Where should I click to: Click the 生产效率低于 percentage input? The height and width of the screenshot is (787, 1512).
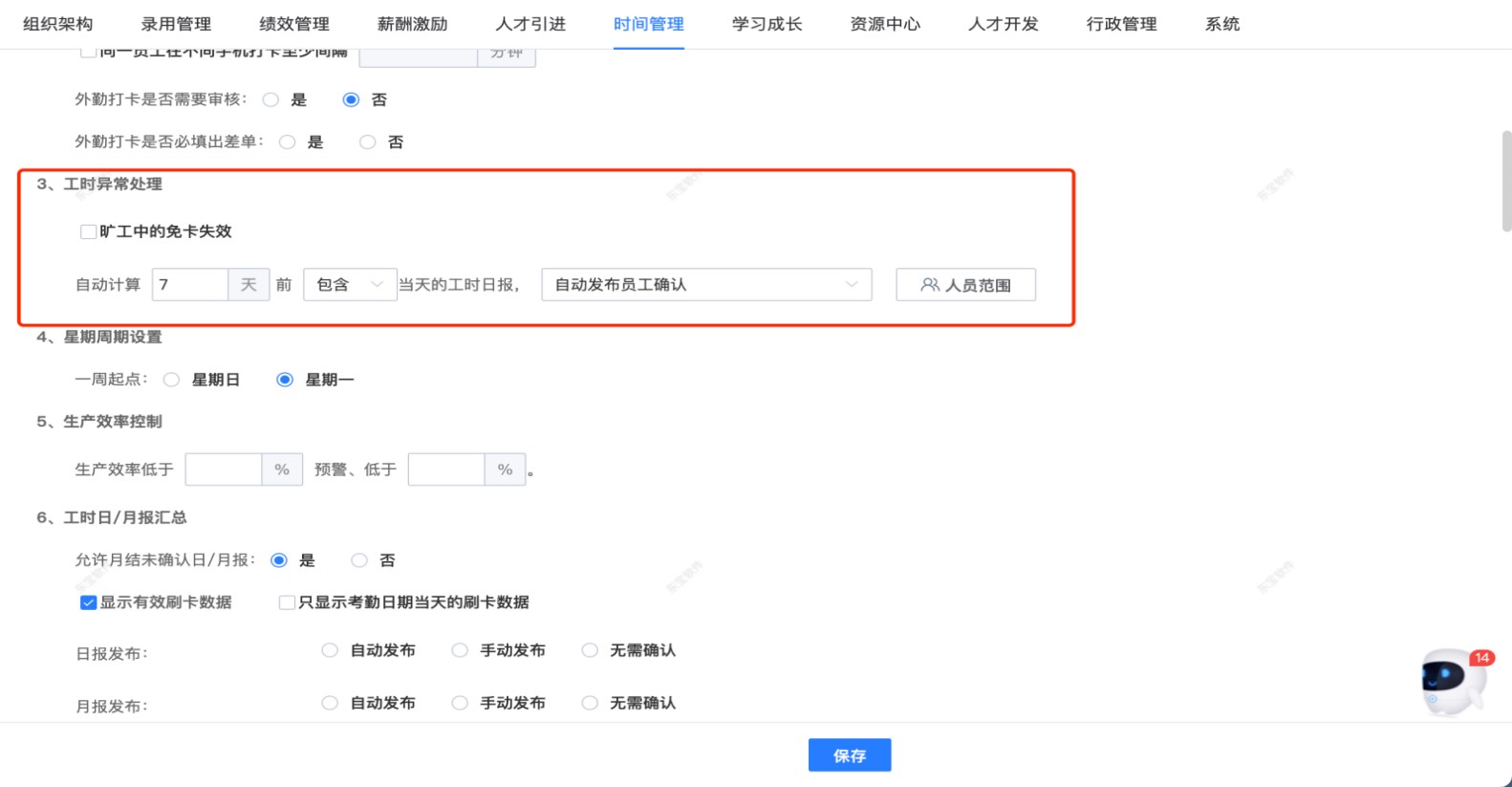click(x=224, y=470)
